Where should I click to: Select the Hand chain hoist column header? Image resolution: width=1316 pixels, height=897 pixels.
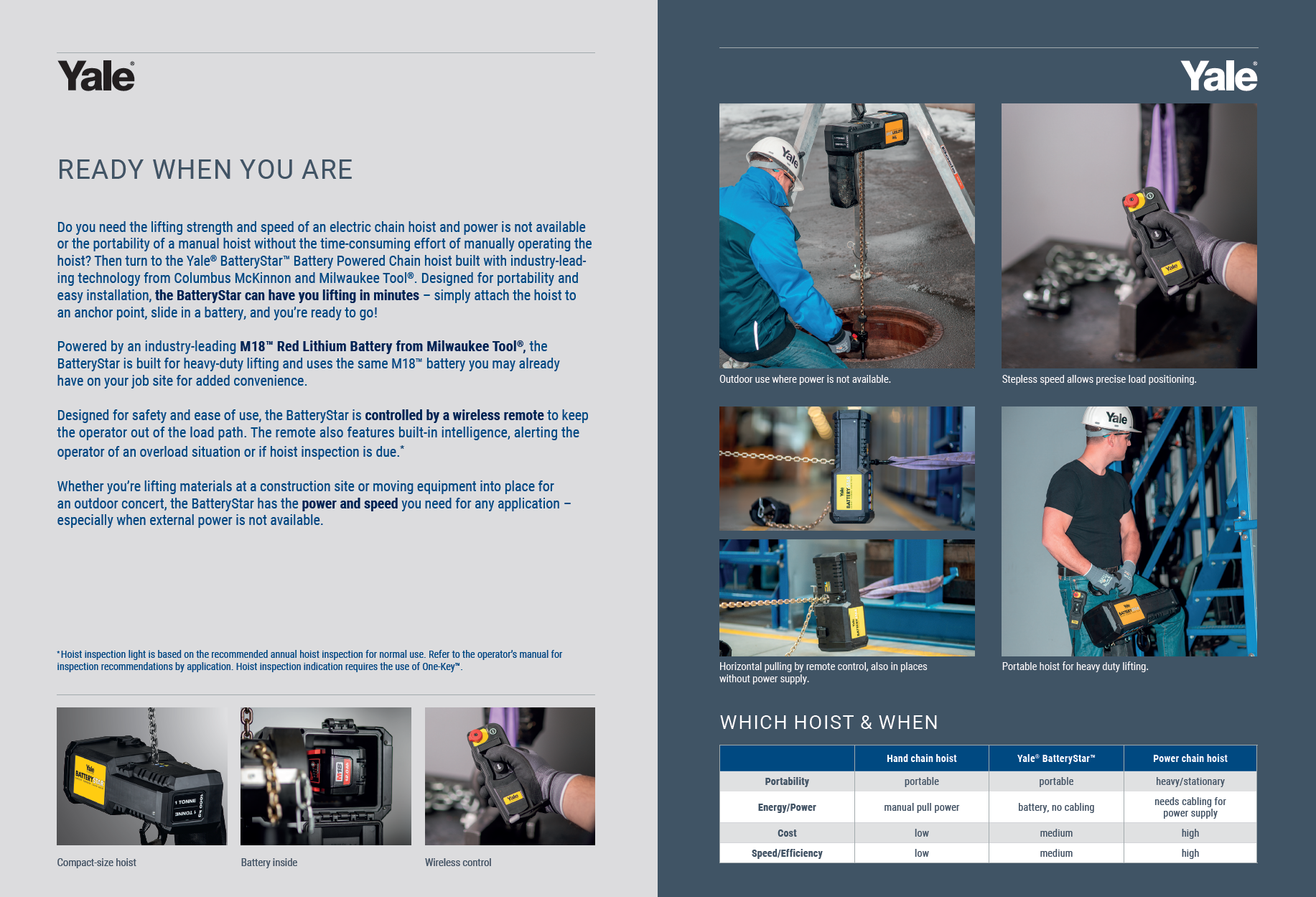coord(922,758)
